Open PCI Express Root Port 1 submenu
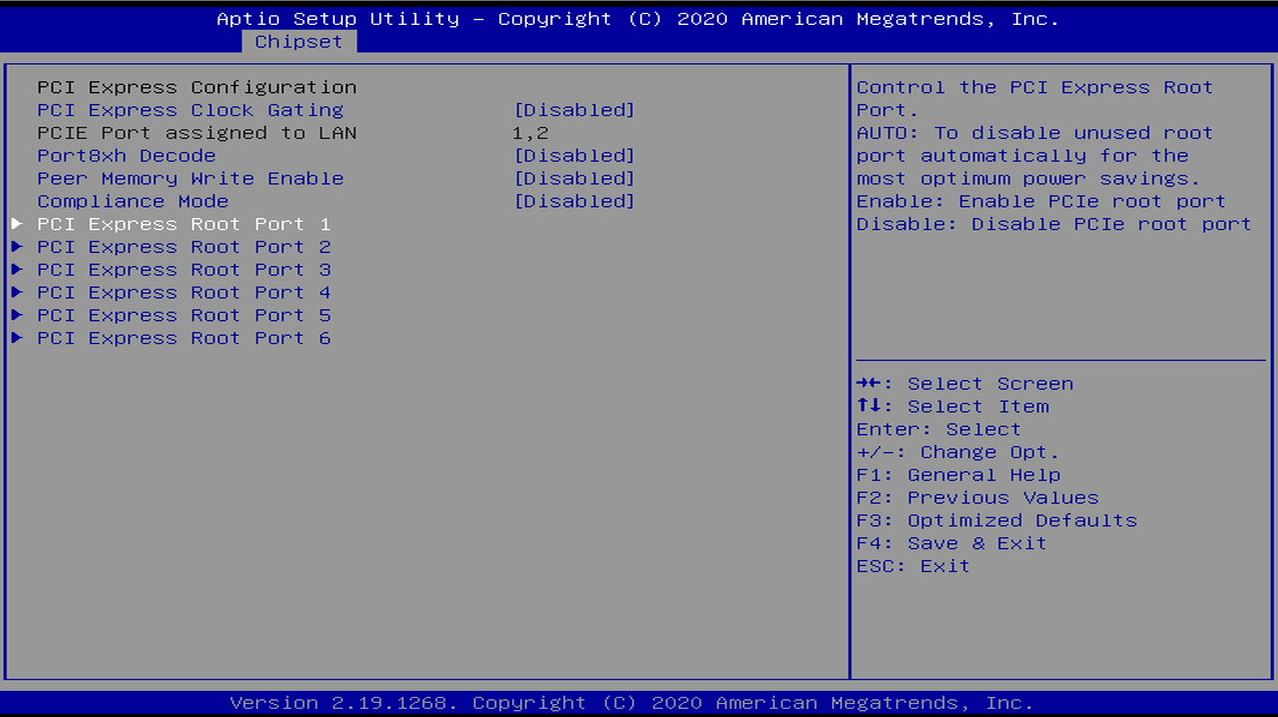The height and width of the screenshot is (717, 1278). (184, 224)
